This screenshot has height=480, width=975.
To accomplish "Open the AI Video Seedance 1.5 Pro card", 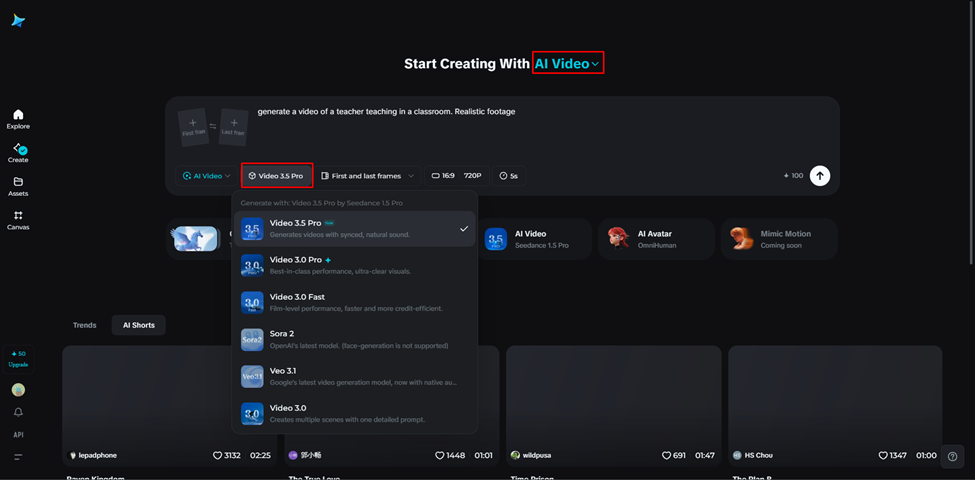I will point(534,239).
